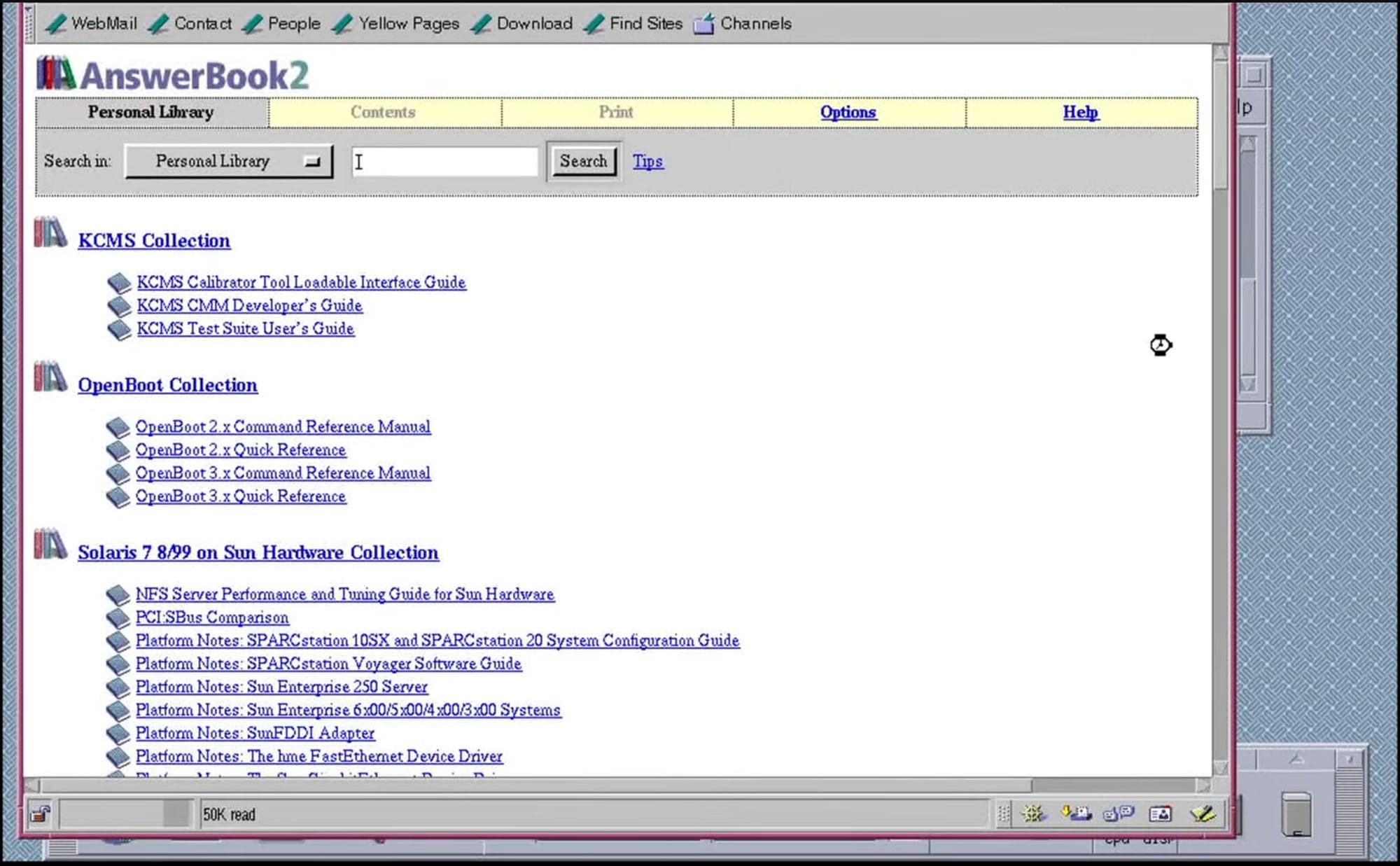Click the security padlock icon in status bar
This screenshot has width=1400, height=866.
(x=40, y=814)
